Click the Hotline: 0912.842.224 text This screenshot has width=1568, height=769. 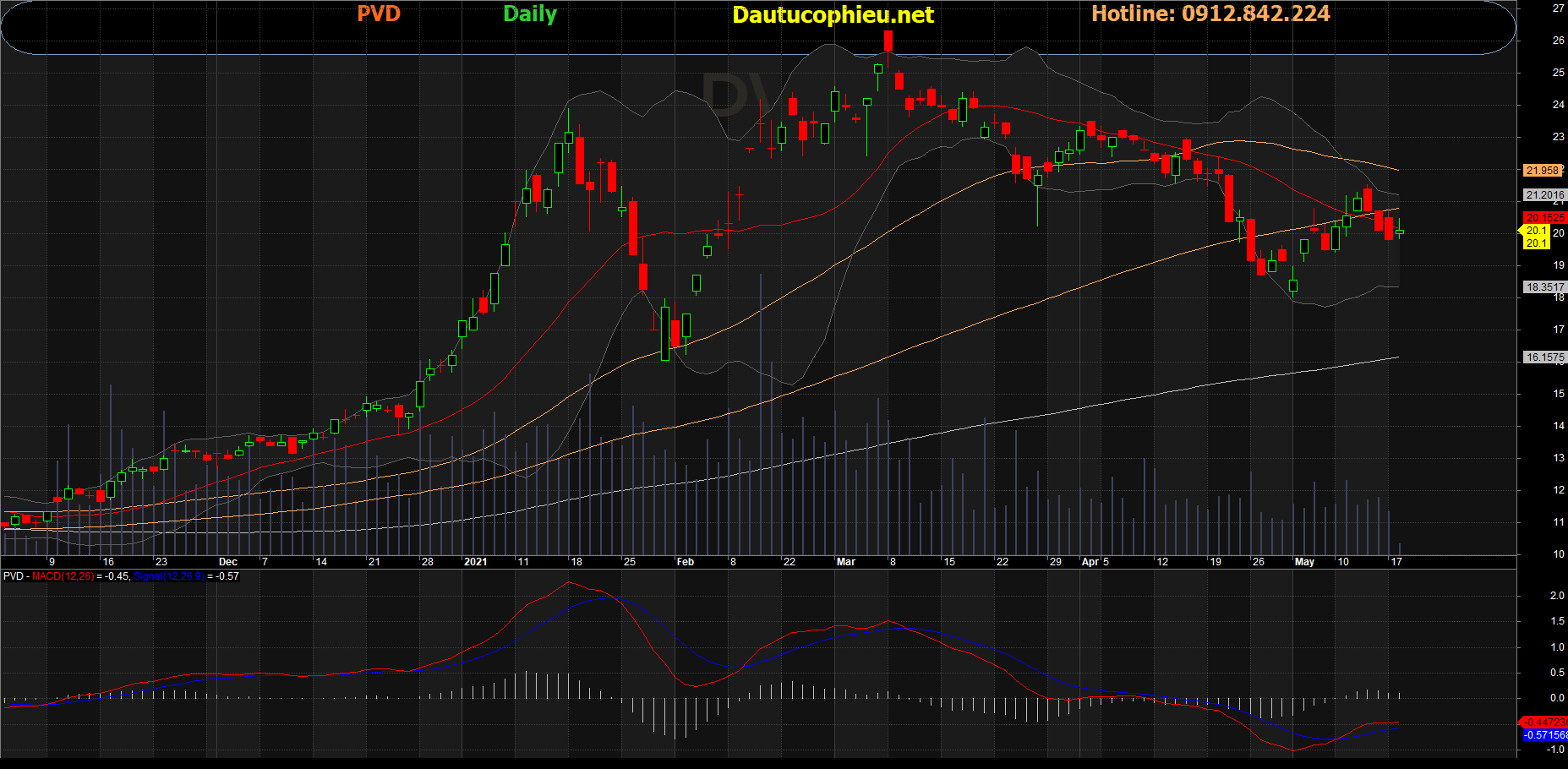pyautogui.click(x=1210, y=14)
